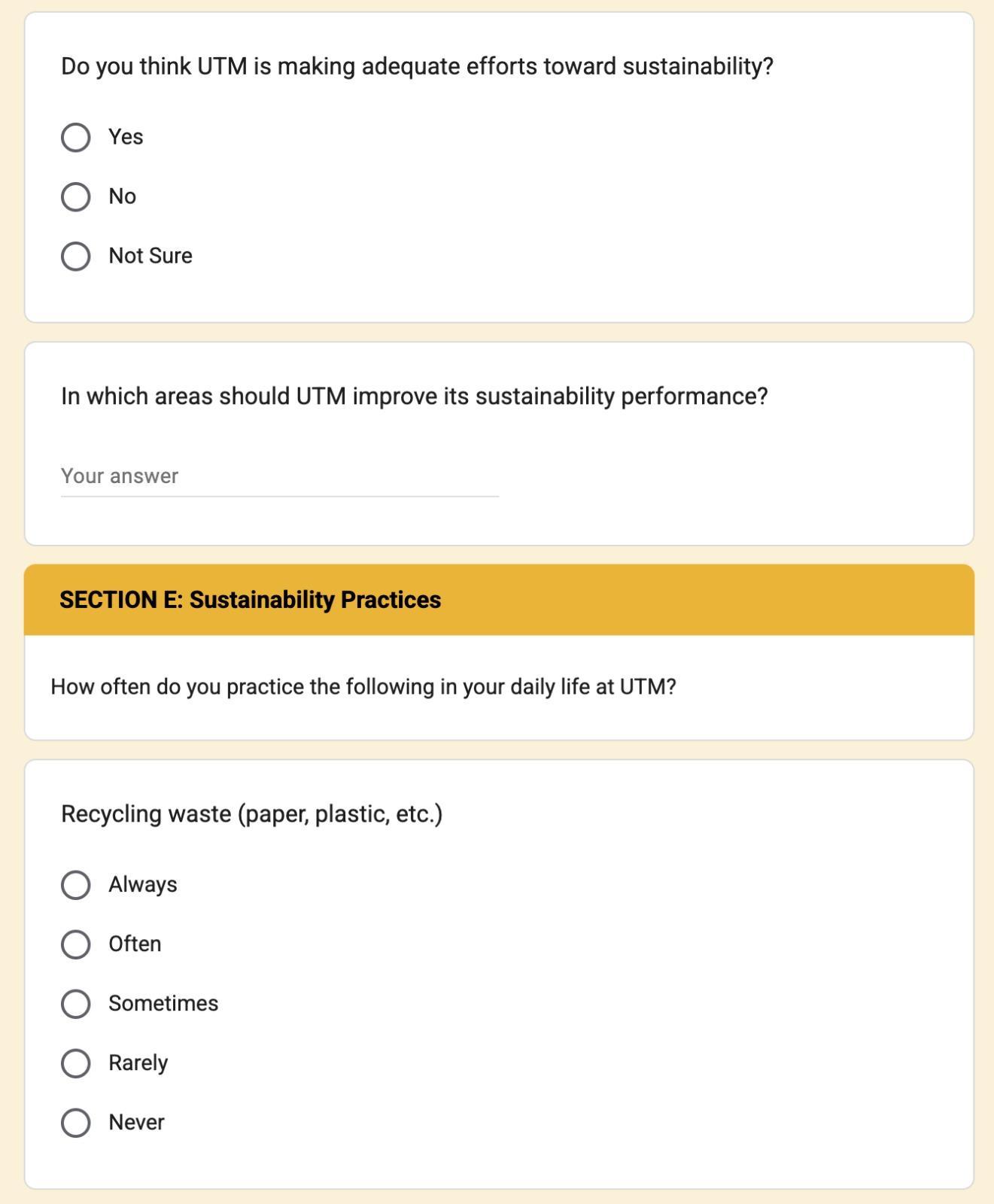Select the 'Not Sure' radio option
Screen dimensions: 994x1204
pos(75,257)
